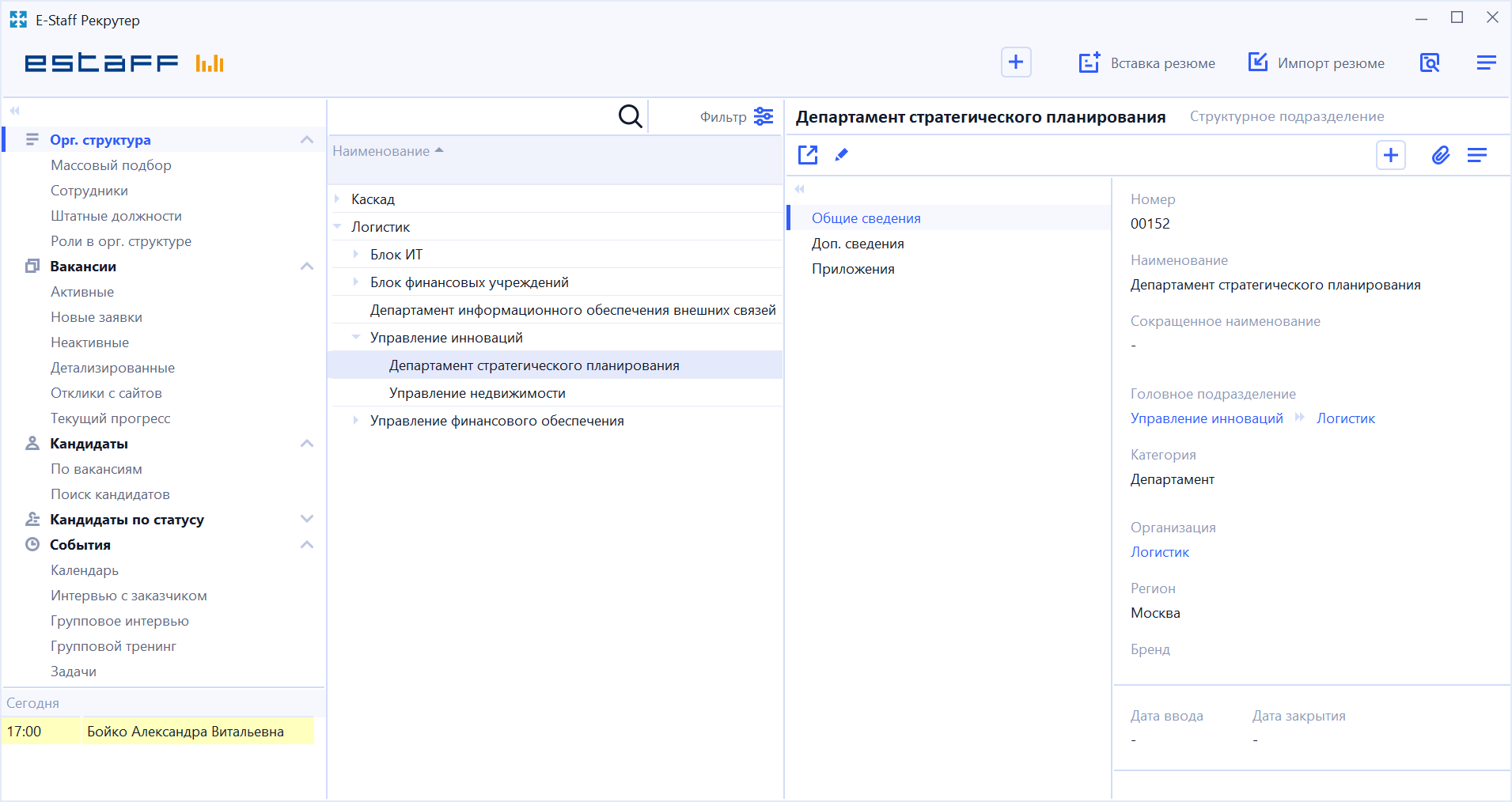Sort by Наименование column header
1512x802 pixels.
pos(381,151)
